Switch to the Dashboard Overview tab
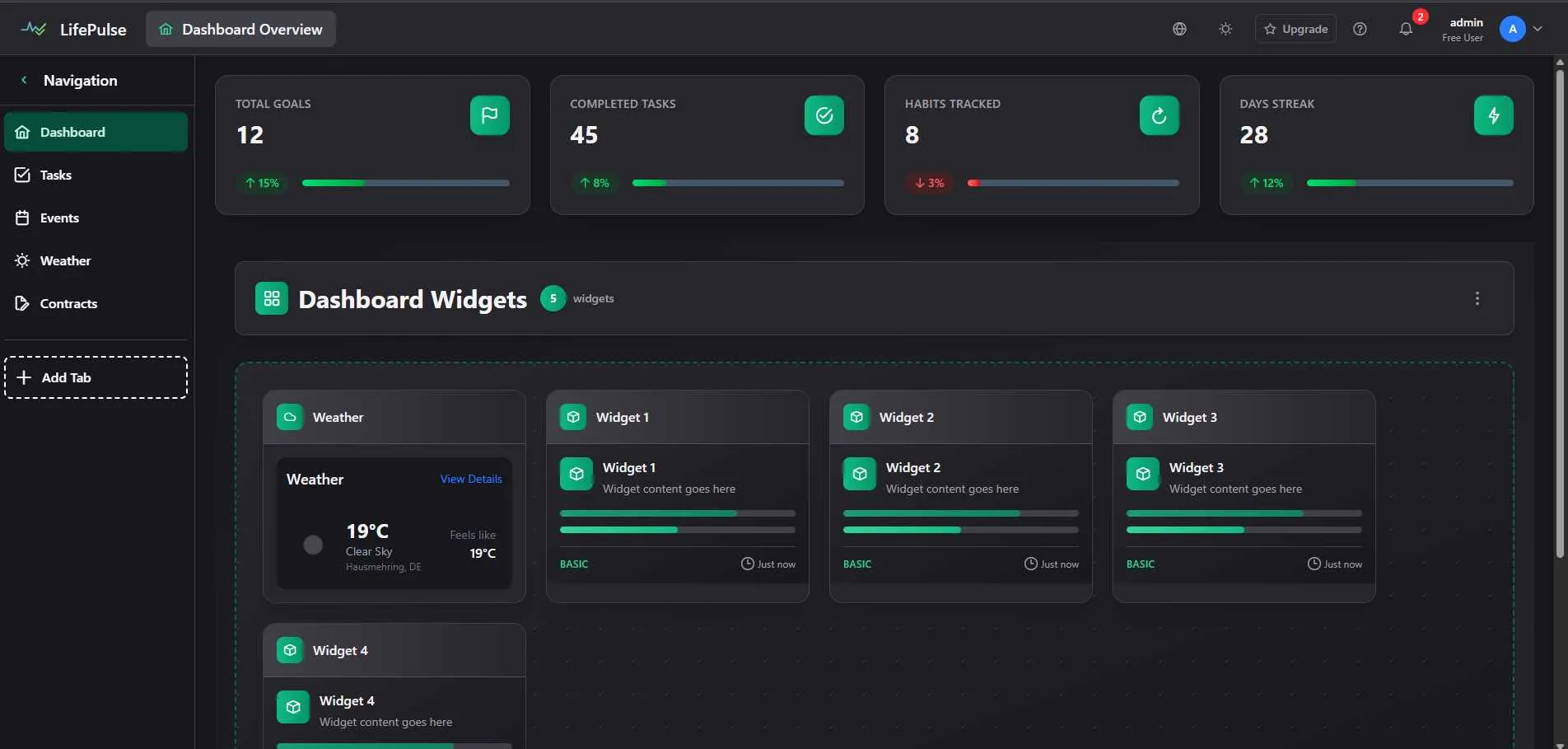The image size is (1568, 749). click(240, 29)
